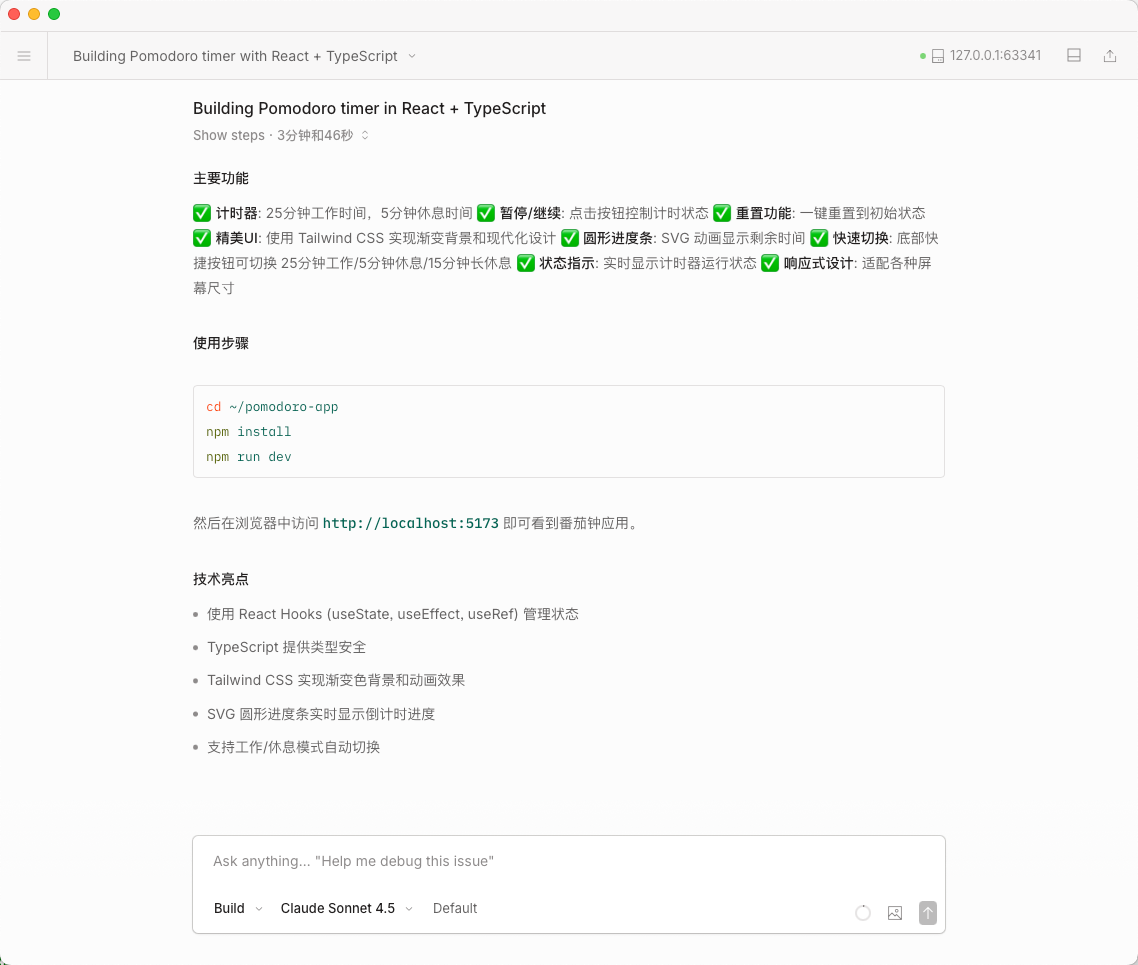Focus the Ask anything input field
Image resolution: width=1138 pixels, height=965 pixels.
(x=568, y=861)
